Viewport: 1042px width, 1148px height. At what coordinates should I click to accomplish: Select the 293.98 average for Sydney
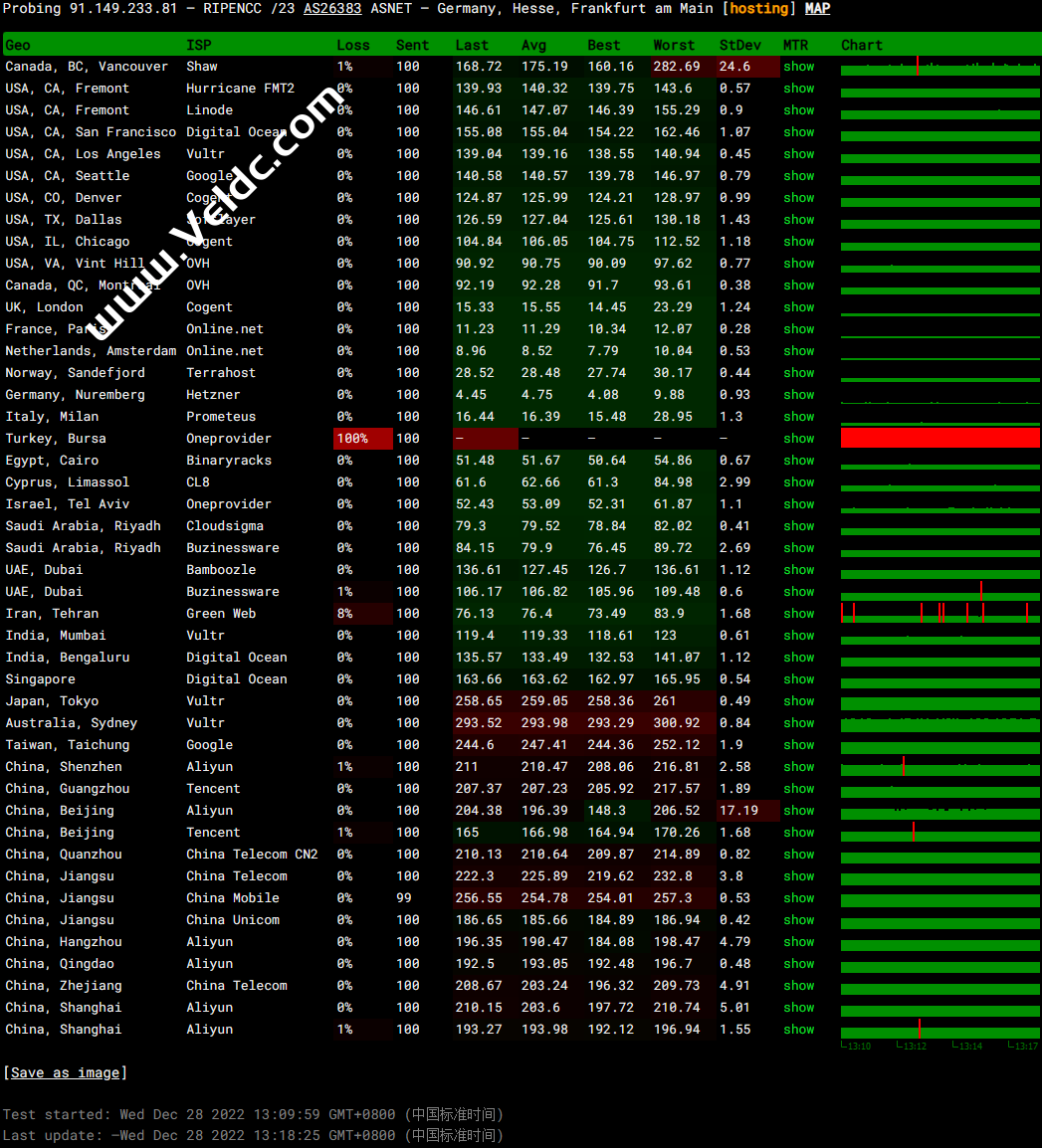544,723
